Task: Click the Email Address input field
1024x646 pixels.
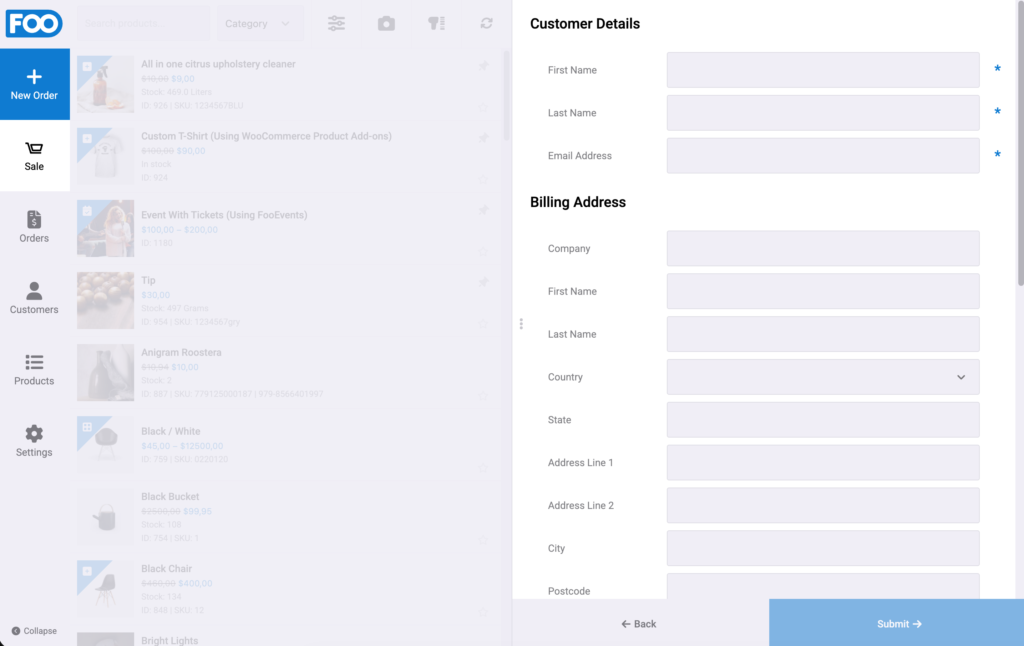Action: tap(823, 155)
